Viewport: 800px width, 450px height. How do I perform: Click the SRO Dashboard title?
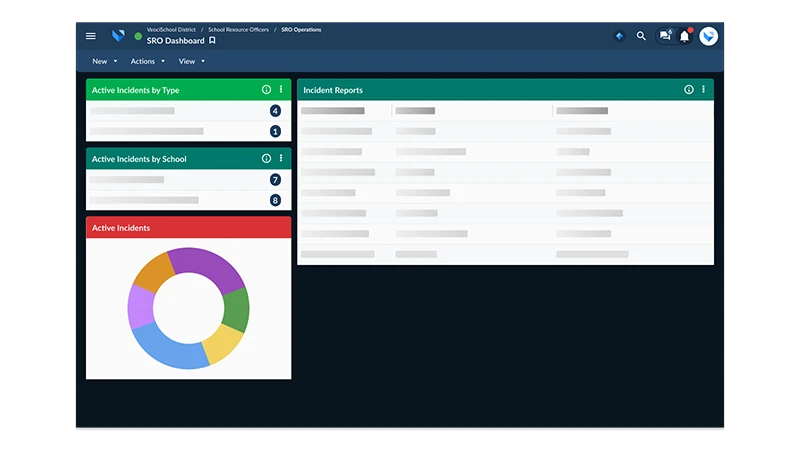[176, 41]
